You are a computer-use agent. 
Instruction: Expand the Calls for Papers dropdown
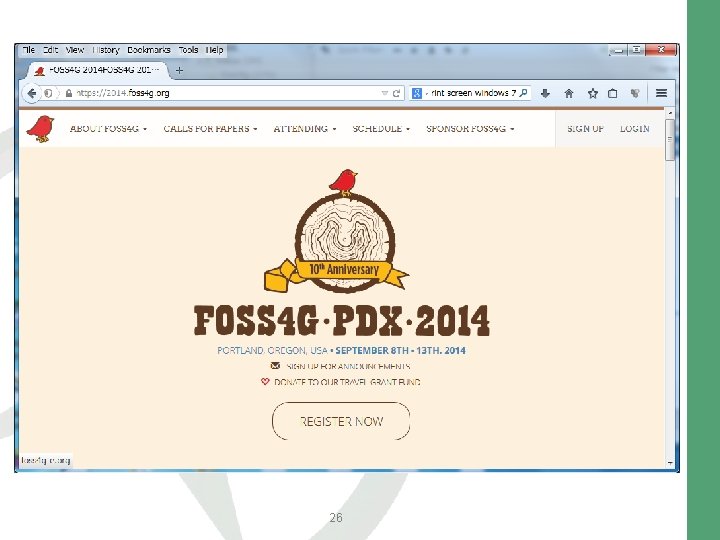tap(210, 129)
